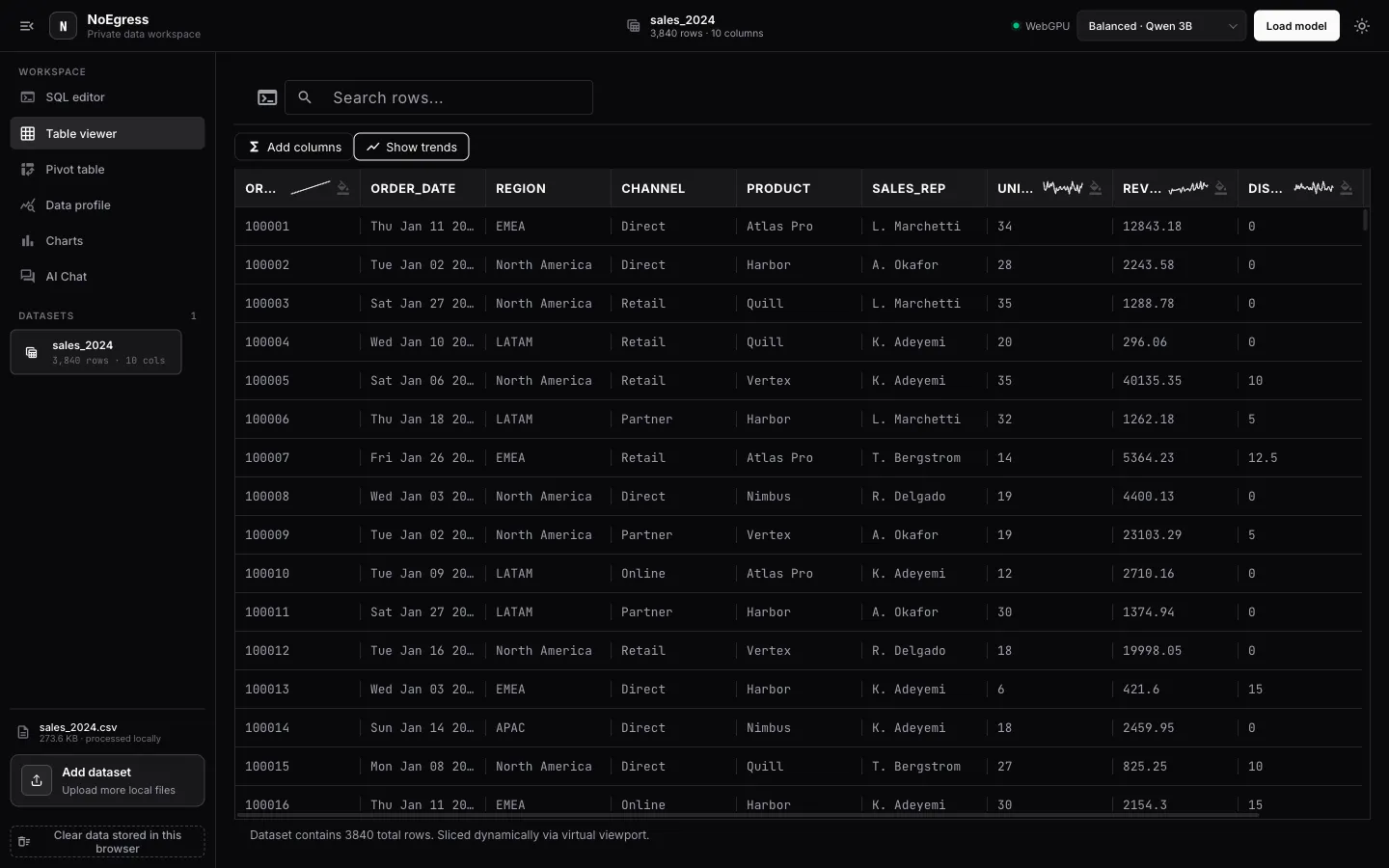Click the Table viewer grid icon
The height and width of the screenshot is (868, 1389).
pos(28,133)
